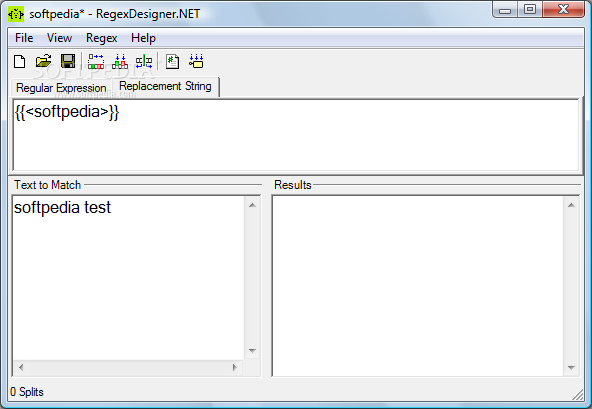This screenshot has width=592, height=409.
Task: Run the Replace regex toolbar icon
Action: click(x=120, y=62)
